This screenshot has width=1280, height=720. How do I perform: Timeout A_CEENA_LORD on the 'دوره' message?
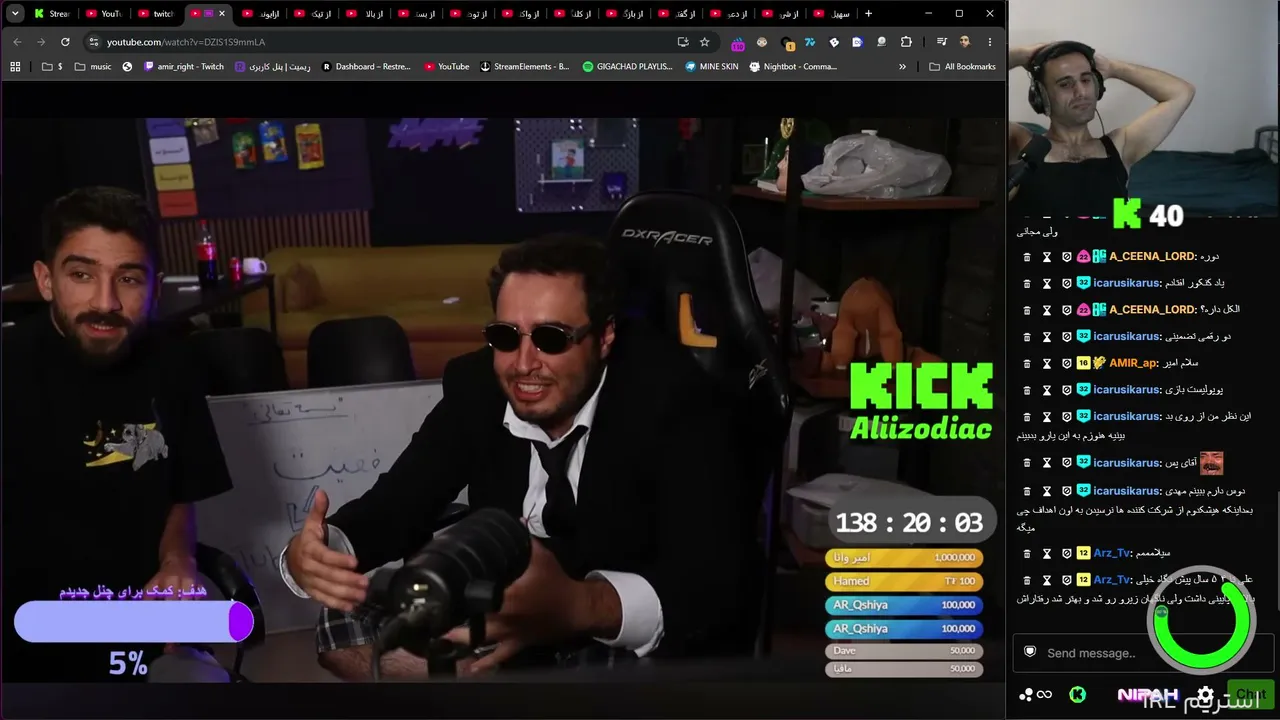(1047, 257)
